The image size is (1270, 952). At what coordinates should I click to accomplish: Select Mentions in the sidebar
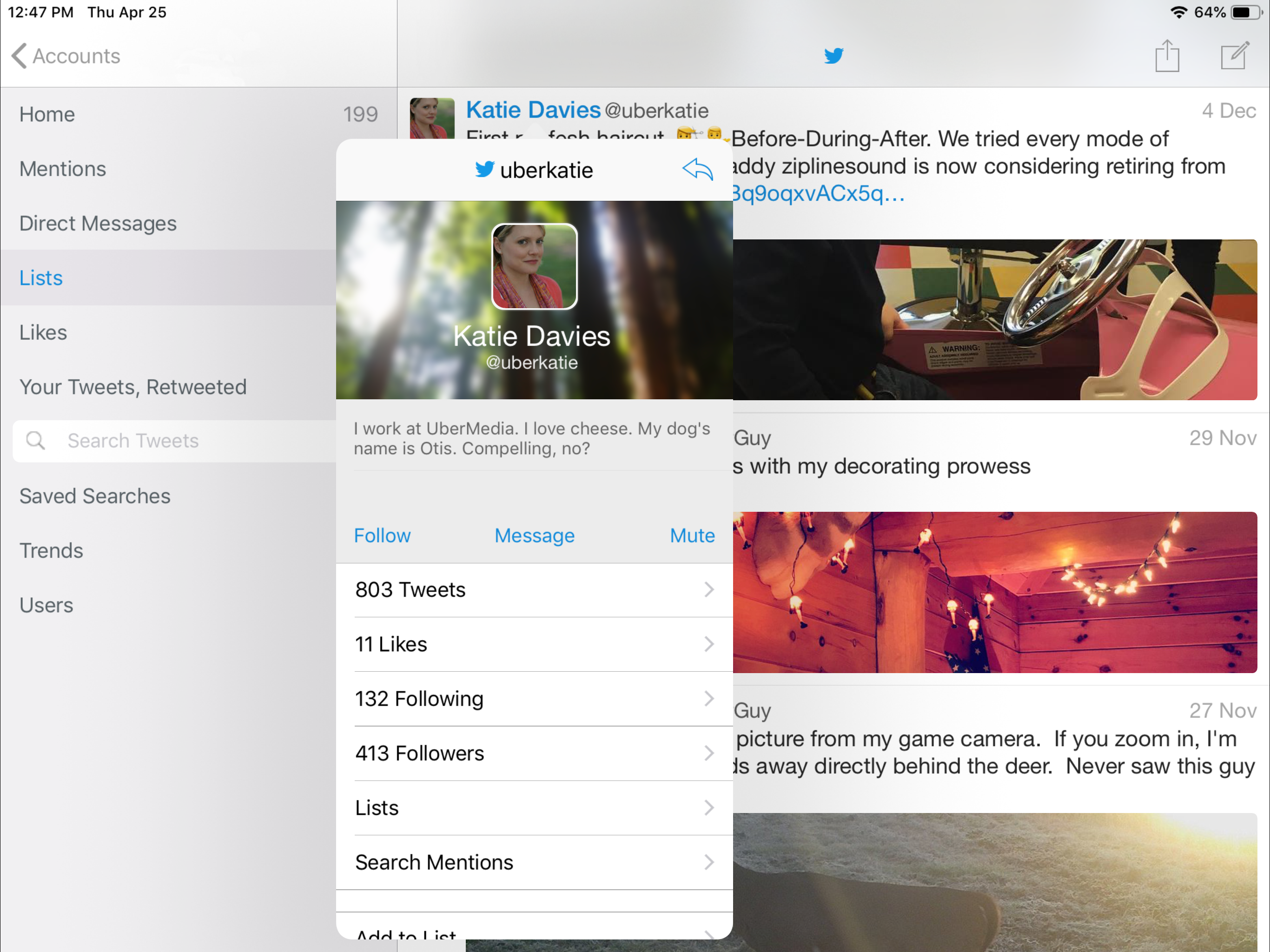(x=63, y=169)
